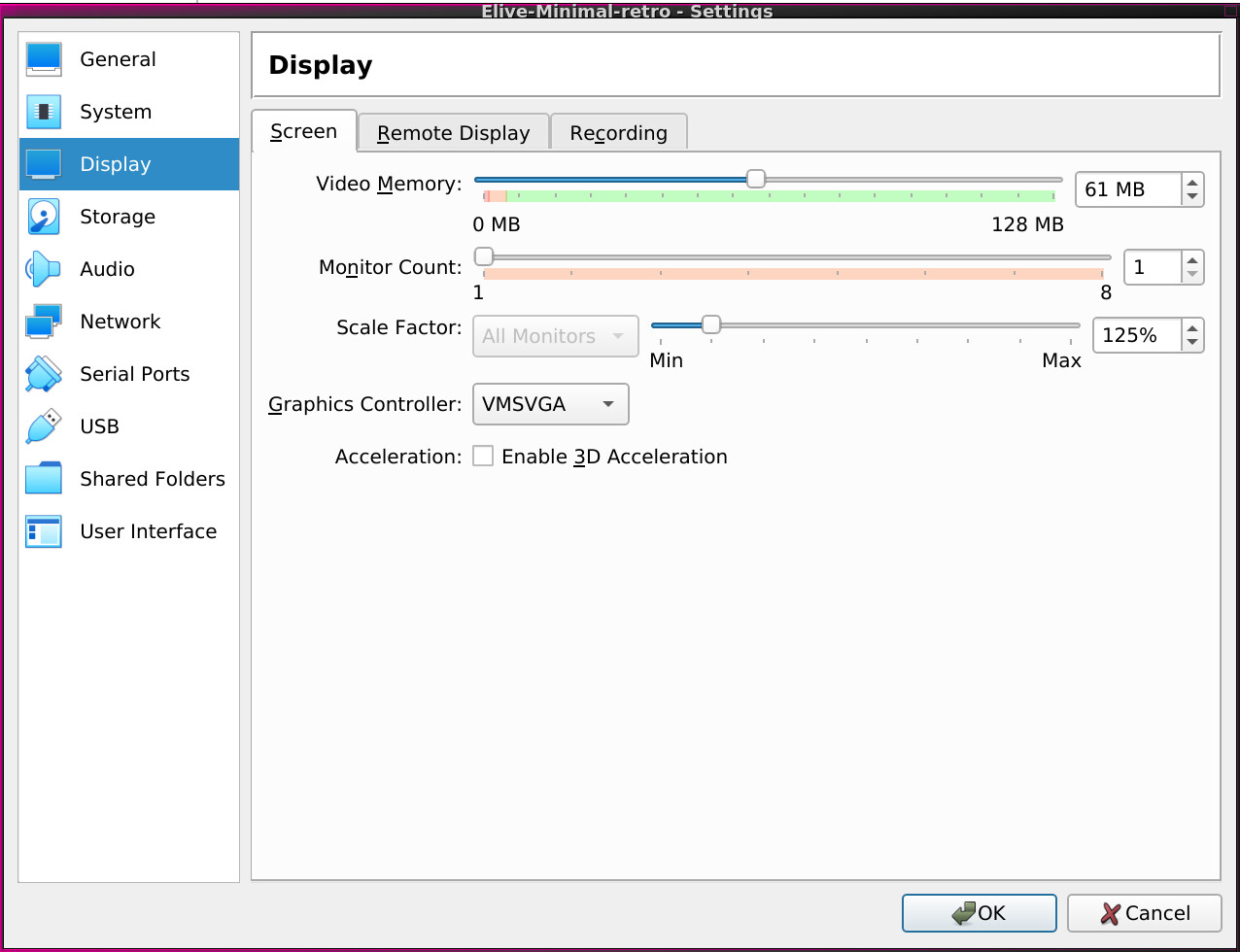Click the Scale Factor Max label
Image resolution: width=1240 pixels, height=952 pixels.
click(x=1061, y=361)
